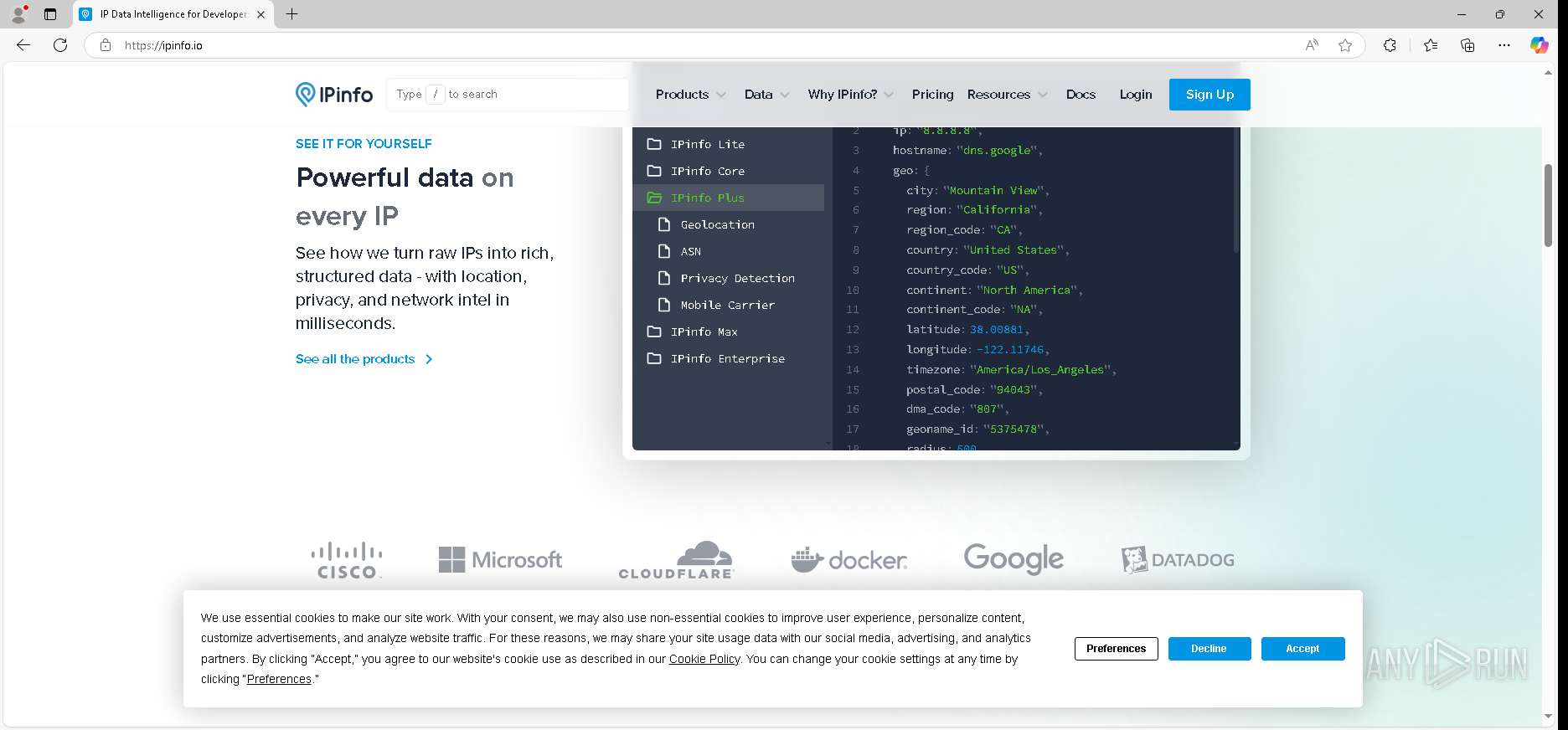Open the Docs page
The image size is (1568, 730).
pos(1081,95)
